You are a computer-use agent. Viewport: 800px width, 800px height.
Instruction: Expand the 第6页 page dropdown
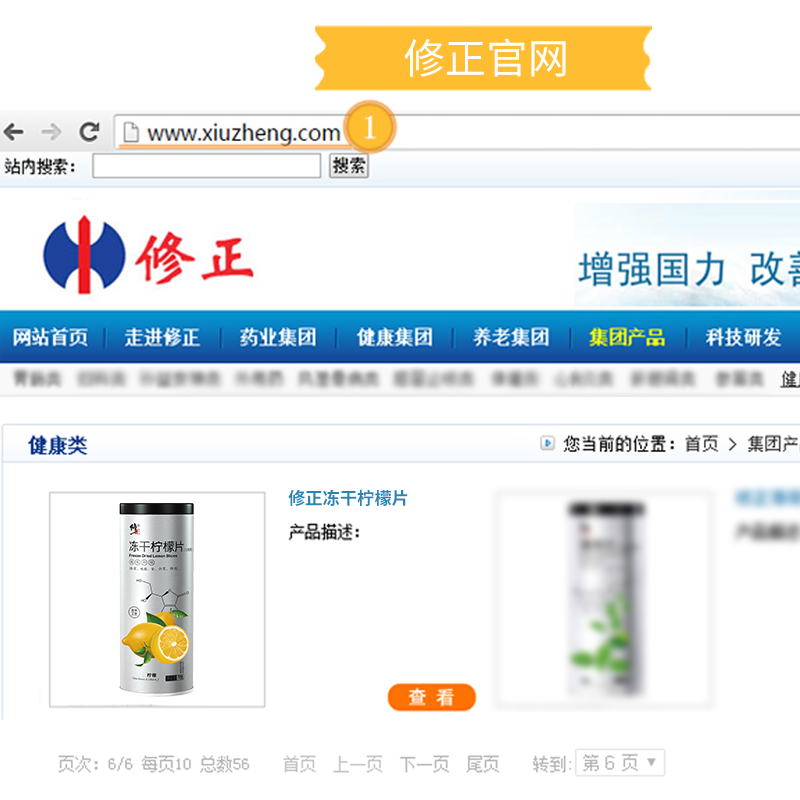tap(620, 763)
